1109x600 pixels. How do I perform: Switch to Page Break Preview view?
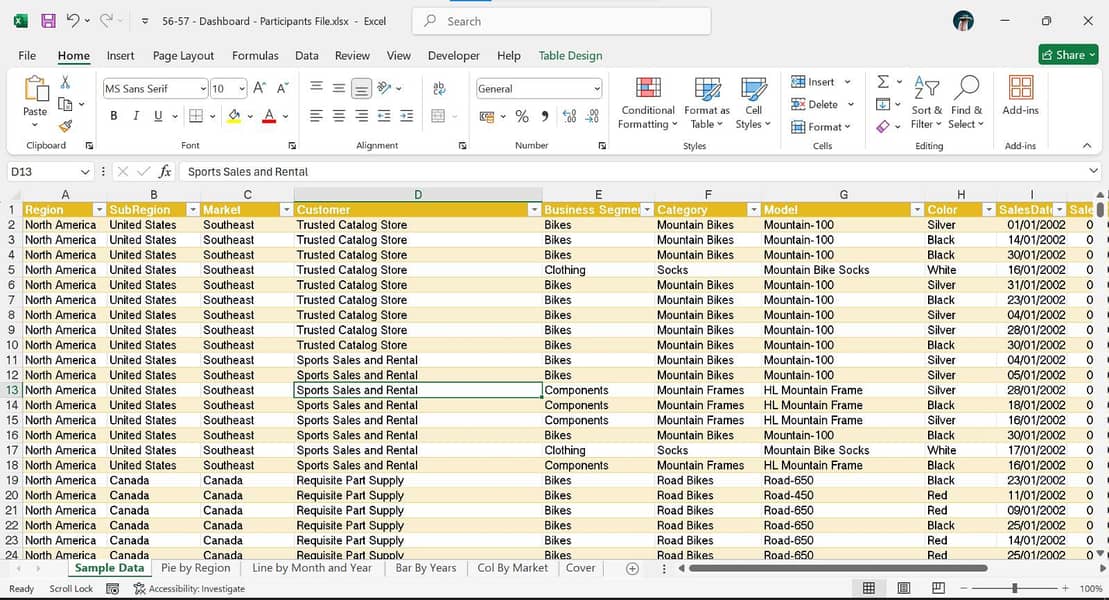pyautogui.click(x=939, y=588)
